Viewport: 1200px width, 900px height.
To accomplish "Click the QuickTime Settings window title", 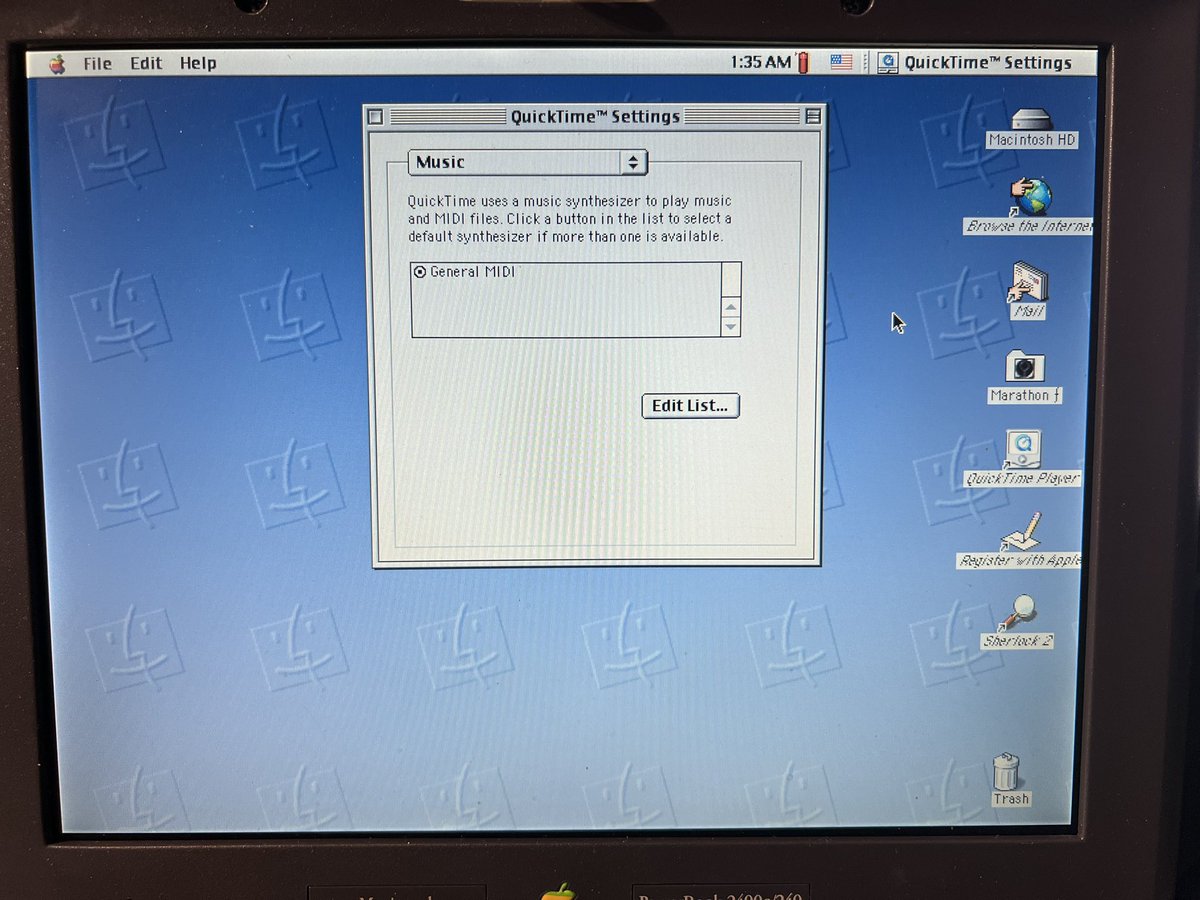I will tap(595, 117).
